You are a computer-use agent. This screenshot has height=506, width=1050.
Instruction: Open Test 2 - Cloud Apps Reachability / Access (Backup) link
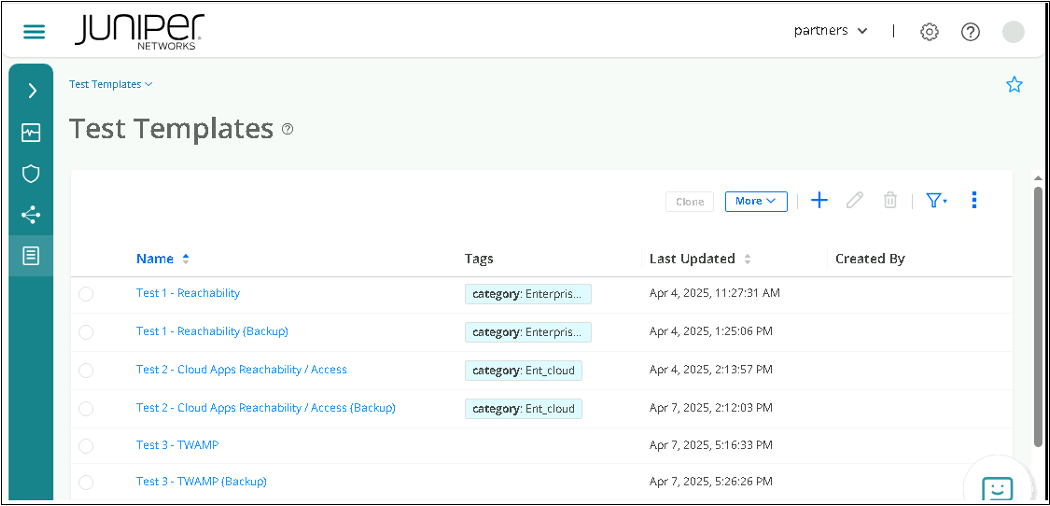click(266, 408)
